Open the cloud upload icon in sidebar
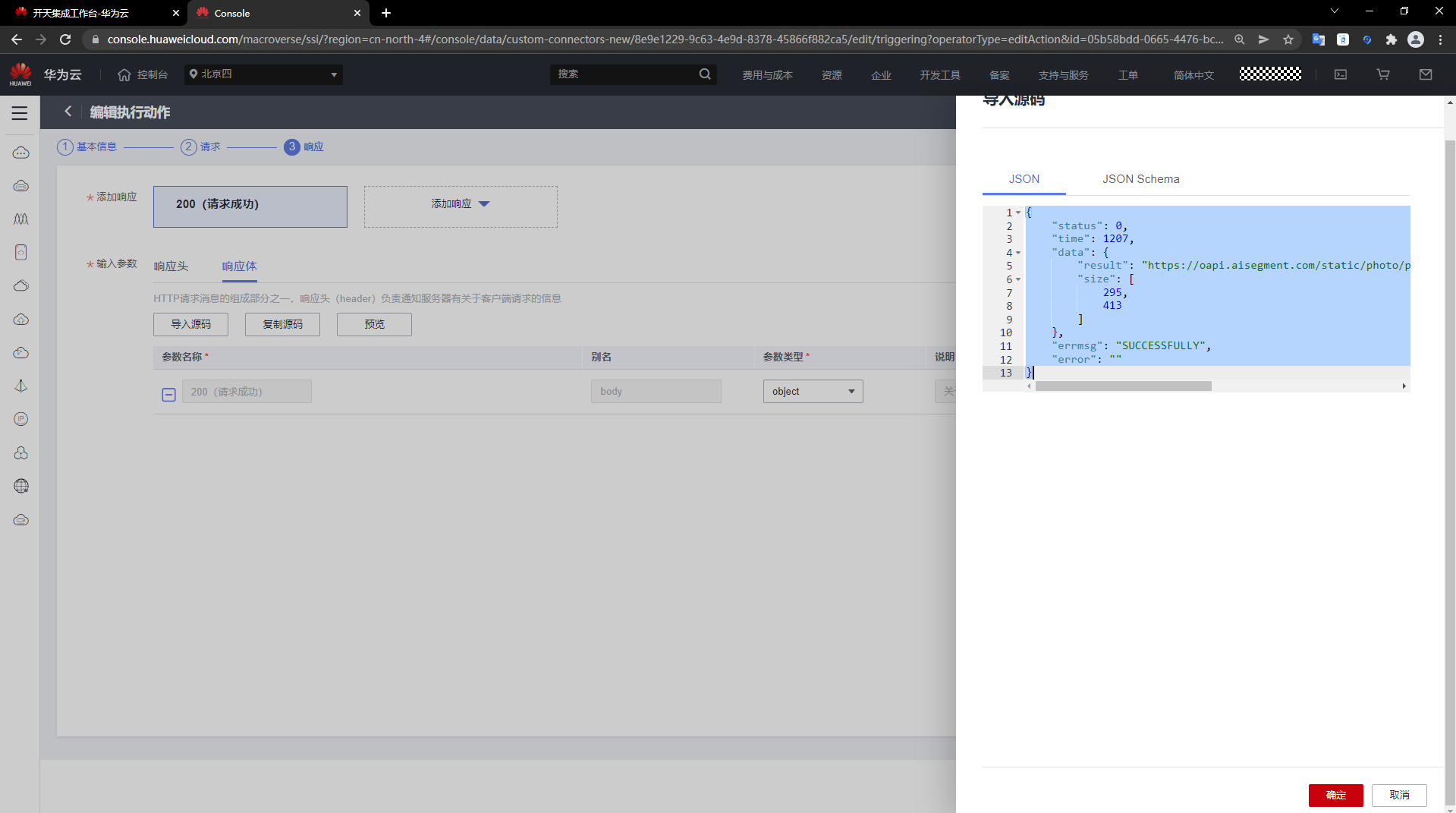The height and width of the screenshot is (813, 1456). point(21,320)
